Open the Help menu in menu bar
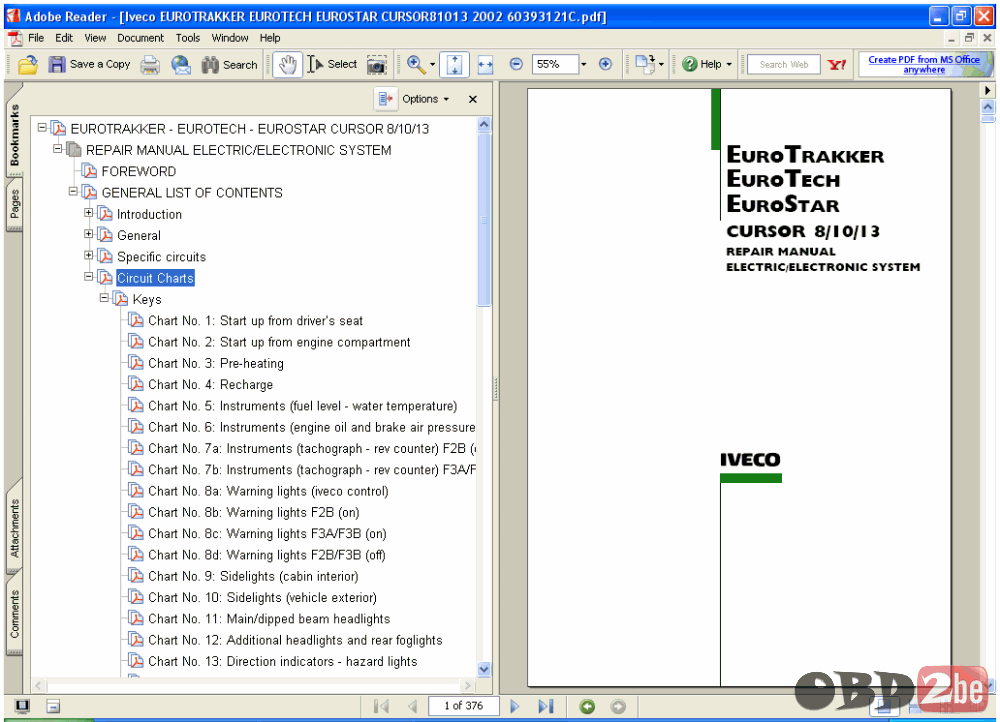The height and width of the screenshot is (722, 1000). [x=270, y=38]
